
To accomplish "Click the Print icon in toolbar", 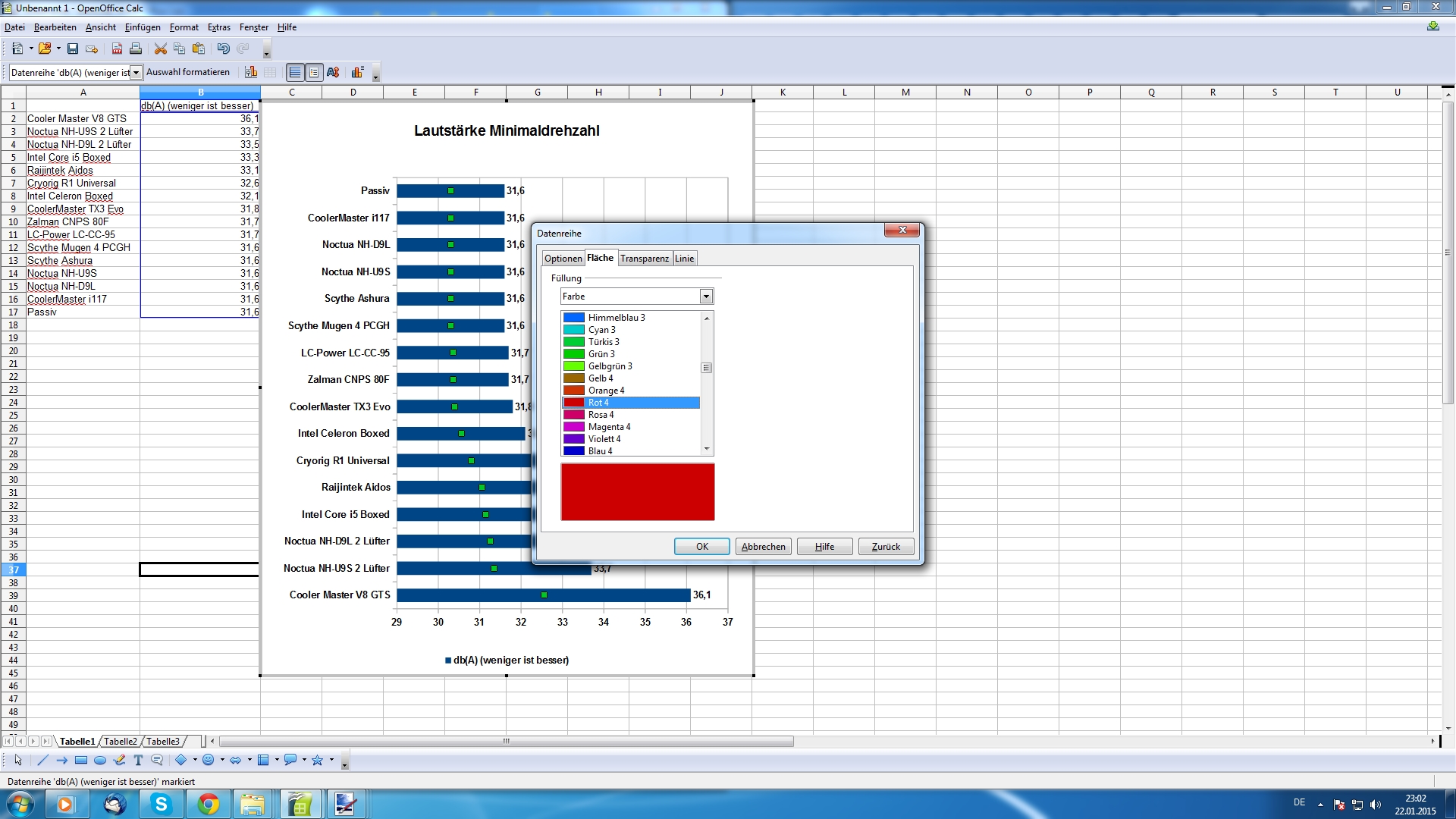I will [x=136, y=49].
